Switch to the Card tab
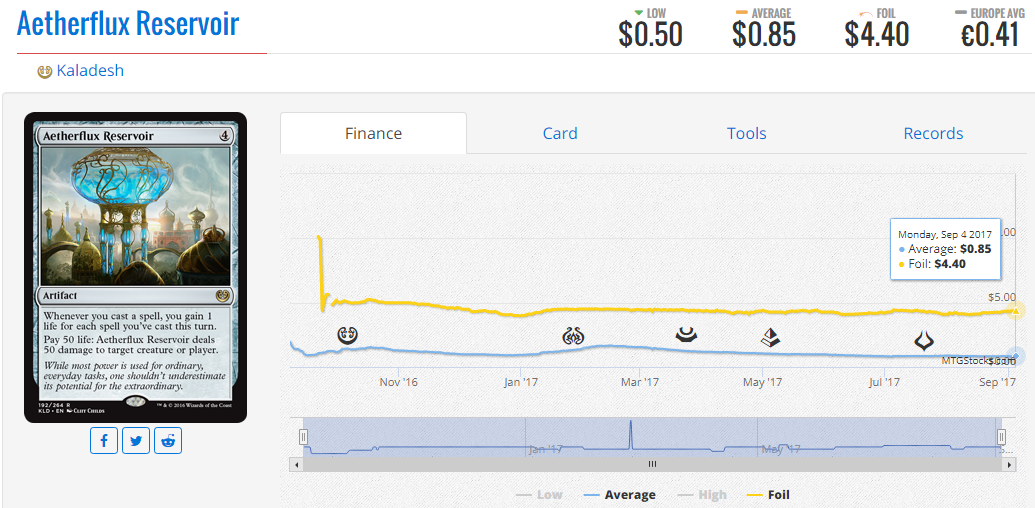The image size is (1035, 508). (560, 133)
